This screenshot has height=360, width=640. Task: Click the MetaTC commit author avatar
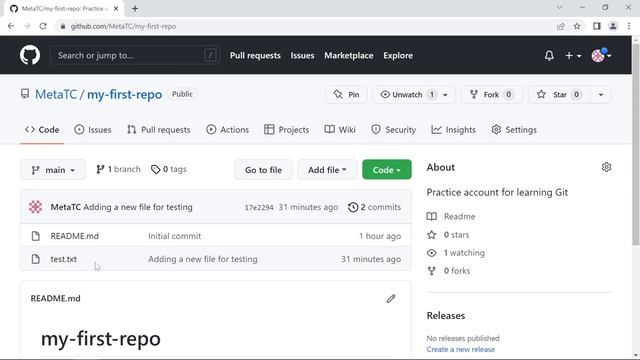(36, 207)
